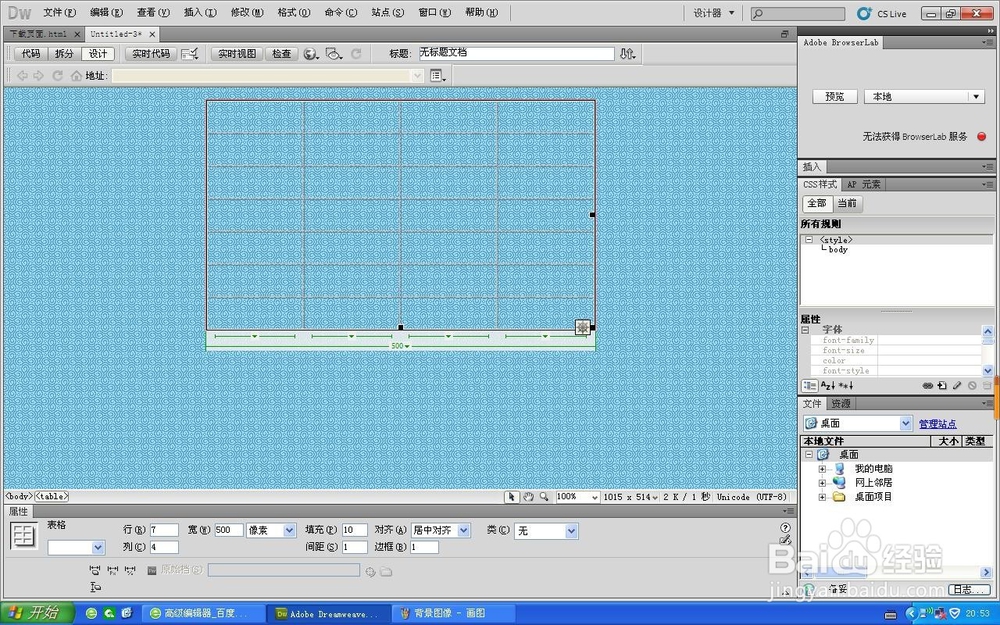Click the clear row heights icon
Screen dimensions: 1000x625
(x=95, y=587)
